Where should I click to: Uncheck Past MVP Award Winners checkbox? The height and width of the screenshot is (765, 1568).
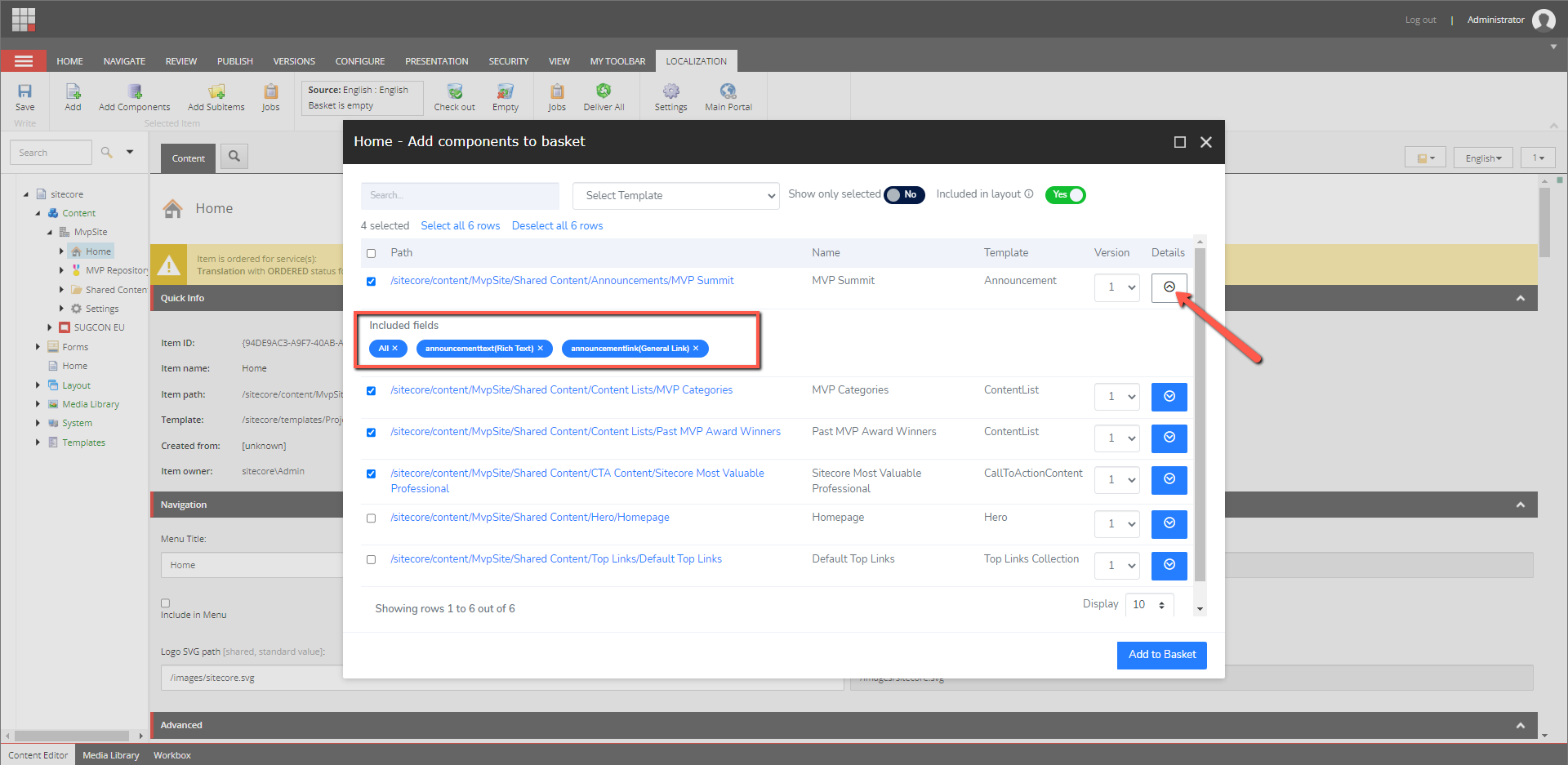pos(372,432)
